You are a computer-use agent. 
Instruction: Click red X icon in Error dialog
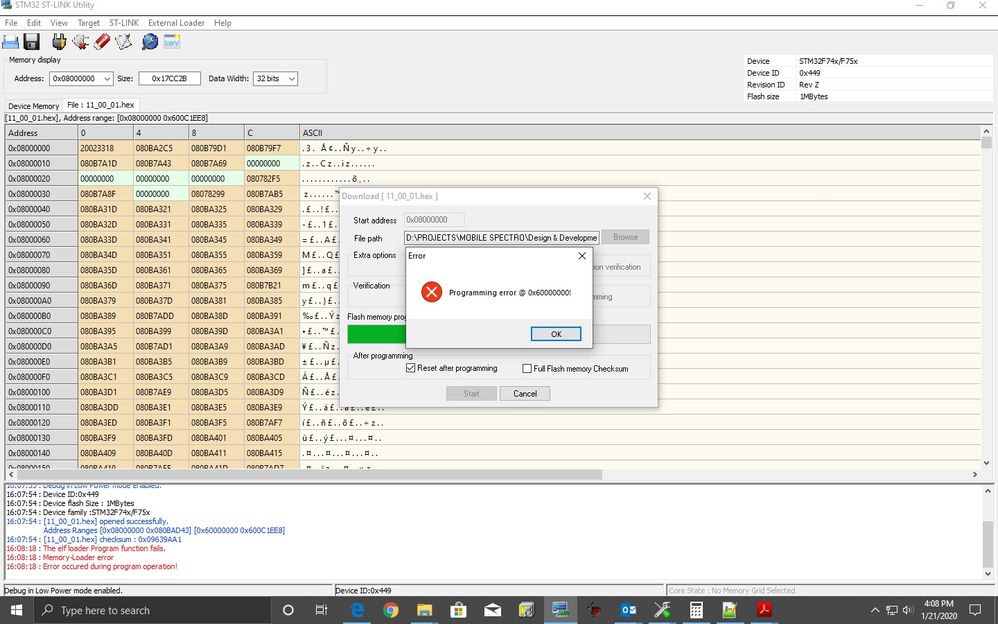point(432,292)
